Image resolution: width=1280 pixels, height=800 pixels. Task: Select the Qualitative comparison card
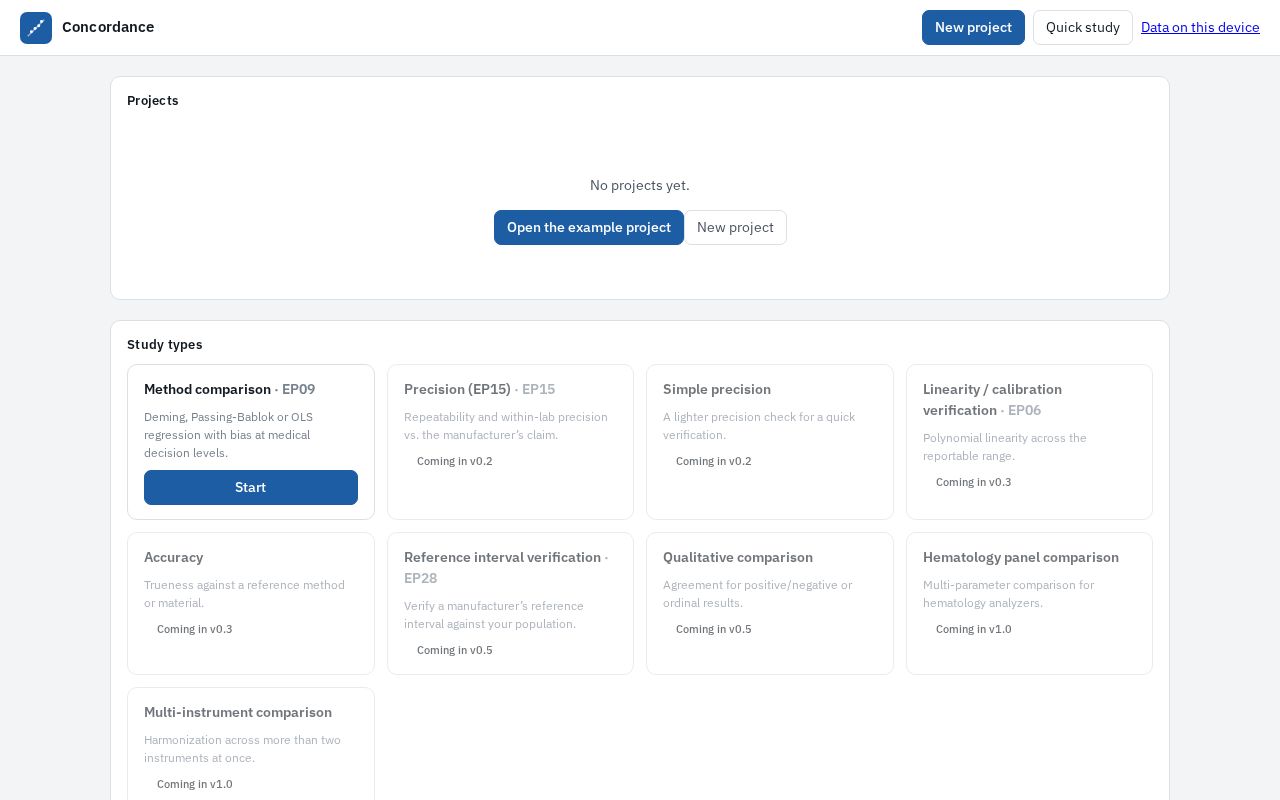point(770,603)
